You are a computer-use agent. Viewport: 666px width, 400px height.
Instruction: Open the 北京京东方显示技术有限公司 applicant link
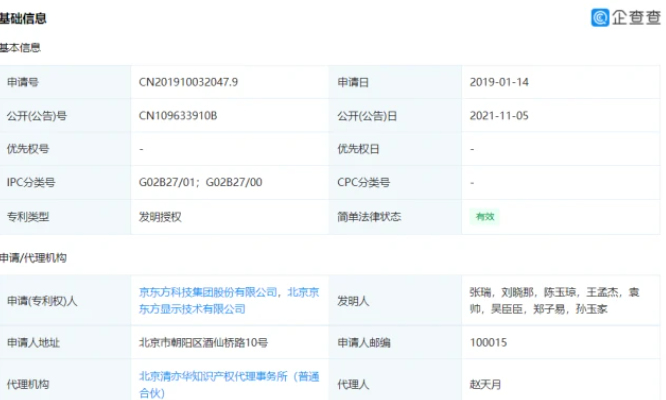(x=229, y=301)
